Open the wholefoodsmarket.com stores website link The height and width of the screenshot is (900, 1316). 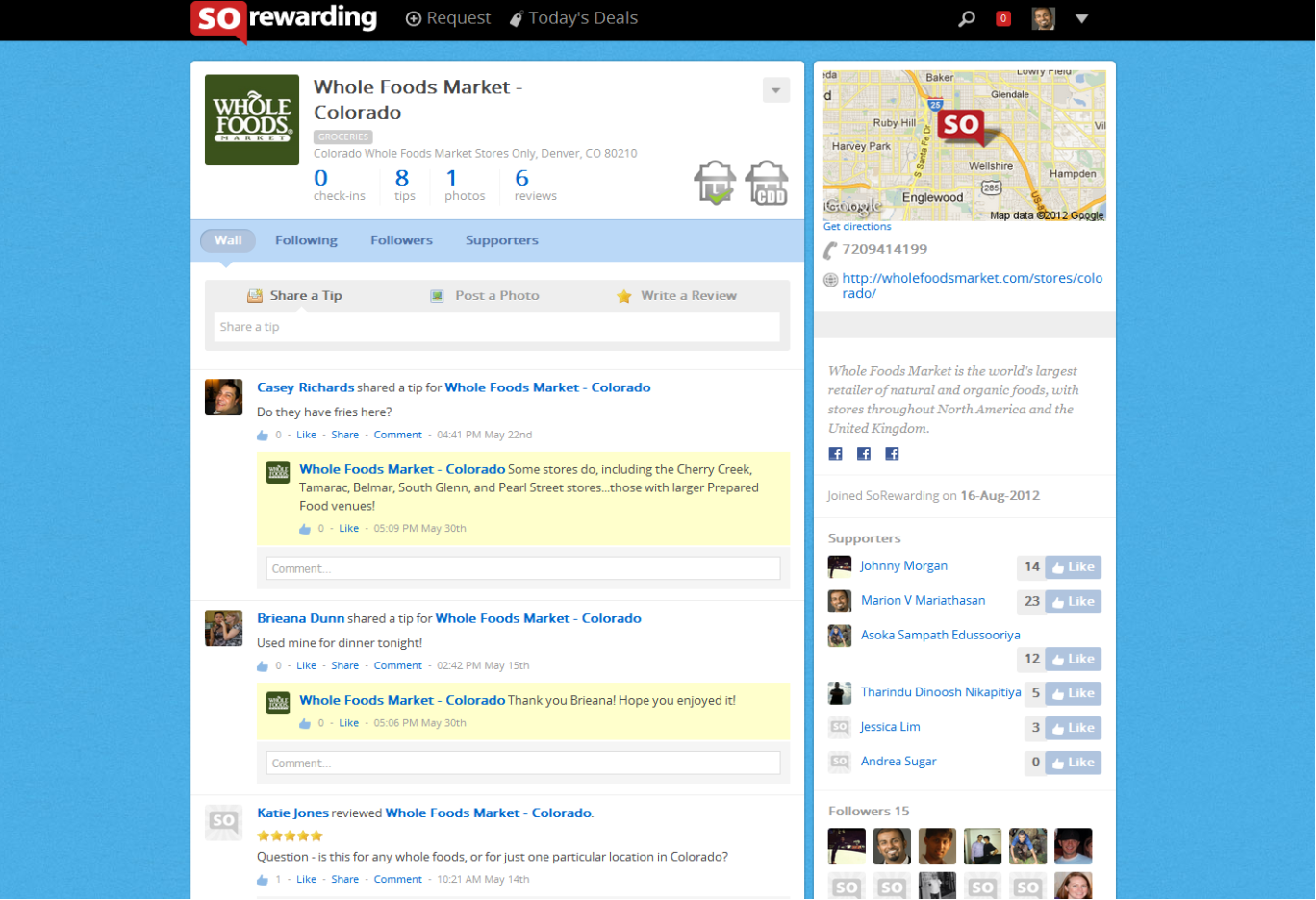(973, 286)
